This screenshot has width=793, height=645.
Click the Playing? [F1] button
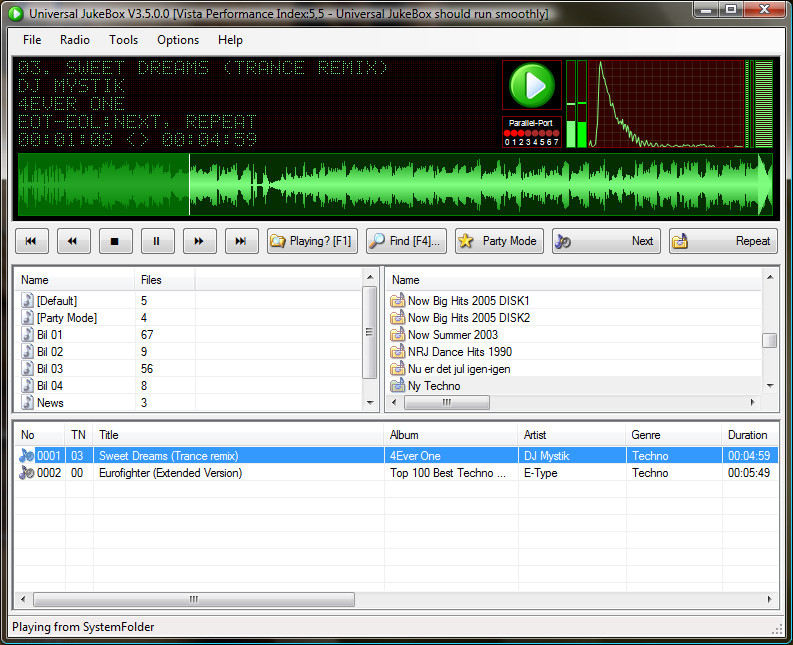[x=312, y=241]
